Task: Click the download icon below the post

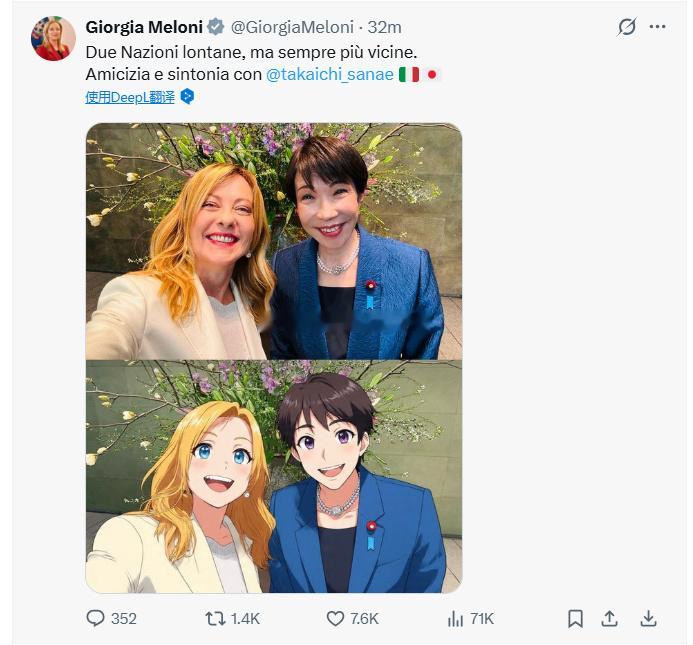Action: point(648,619)
